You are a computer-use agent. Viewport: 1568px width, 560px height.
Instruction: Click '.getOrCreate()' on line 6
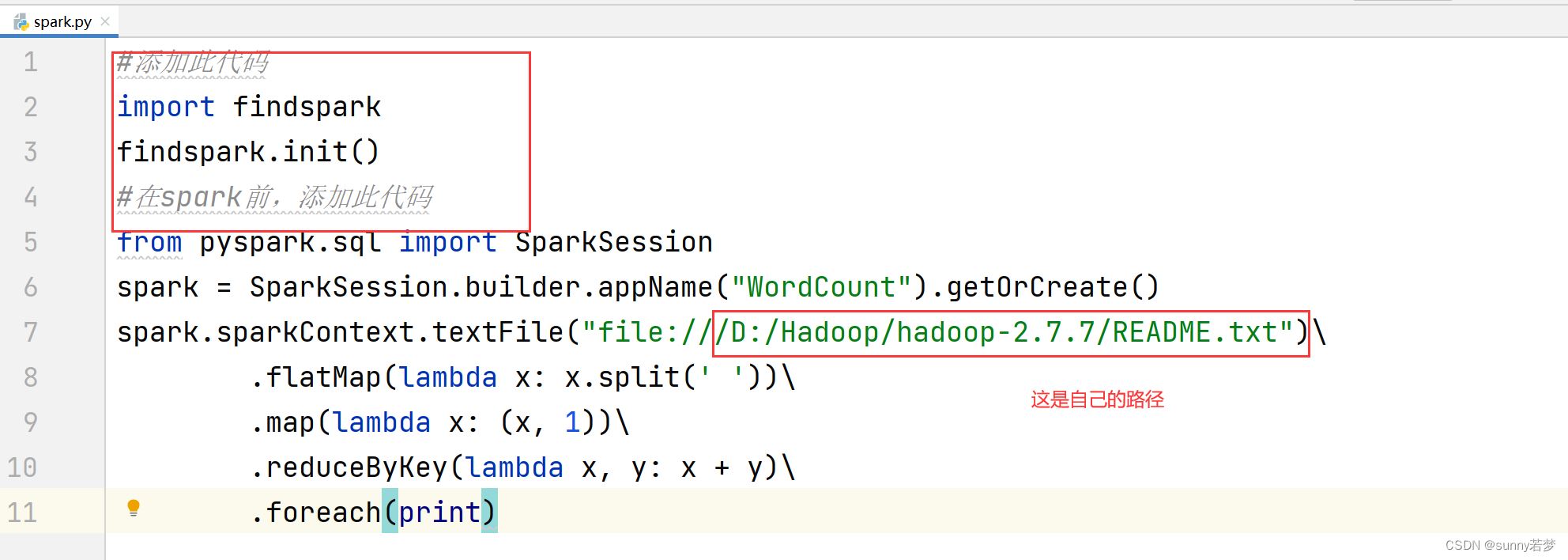[x=1044, y=287]
